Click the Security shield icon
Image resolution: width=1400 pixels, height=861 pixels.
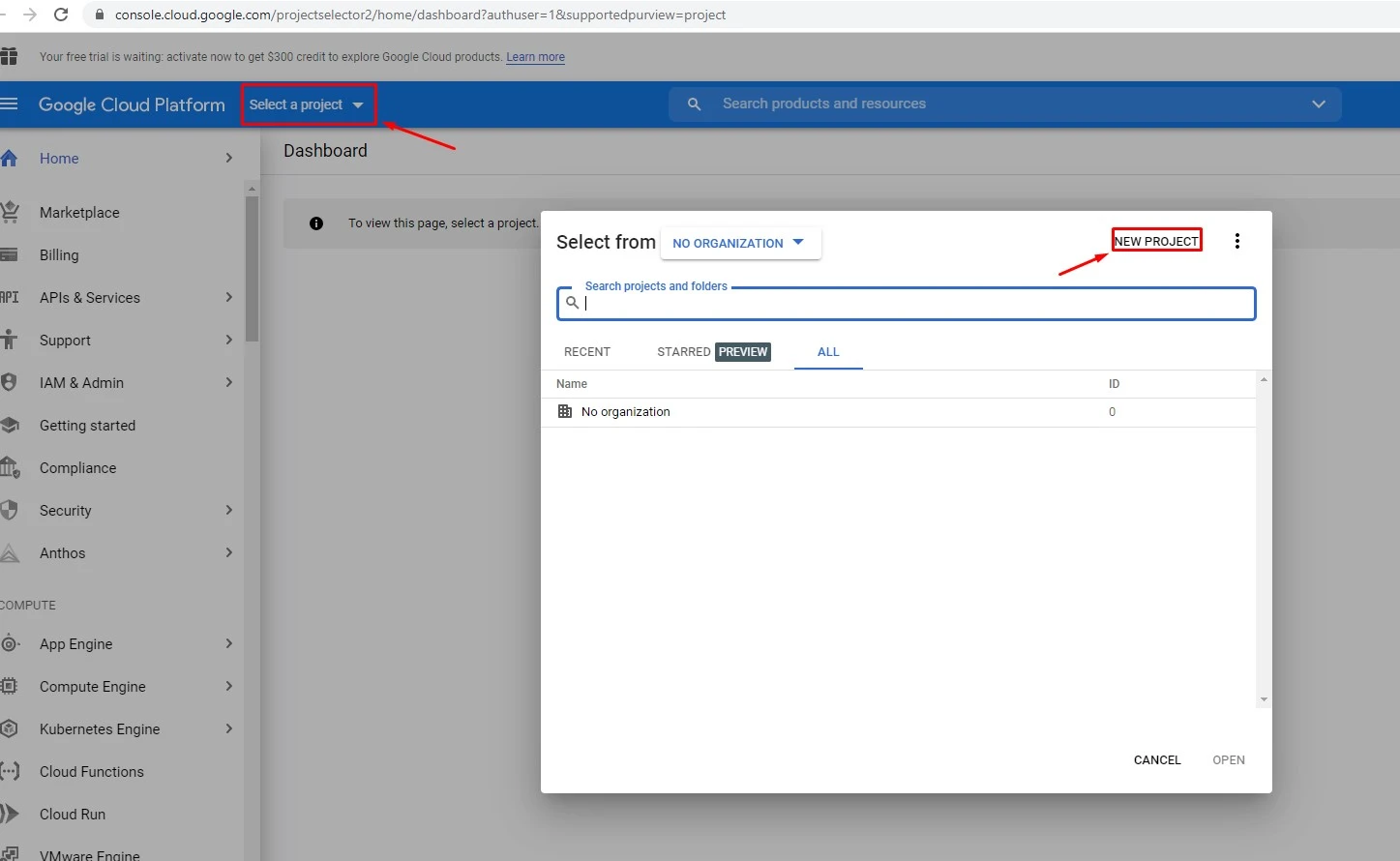coord(10,510)
